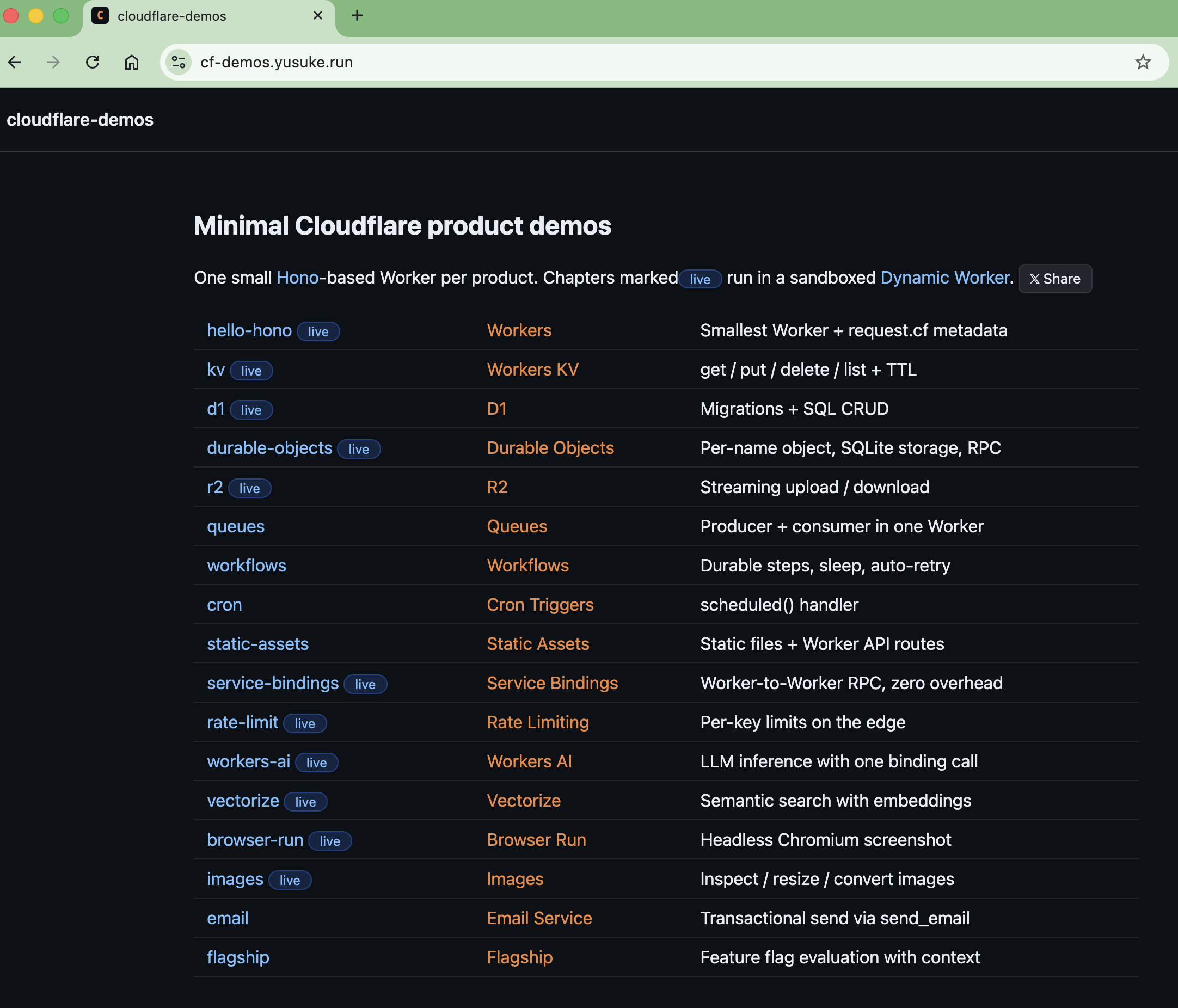The width and height of the screenshot is (1178, 1008).
Task: Click the browser forward arrow
Action: pyautogui.click(x=53, y=62)
